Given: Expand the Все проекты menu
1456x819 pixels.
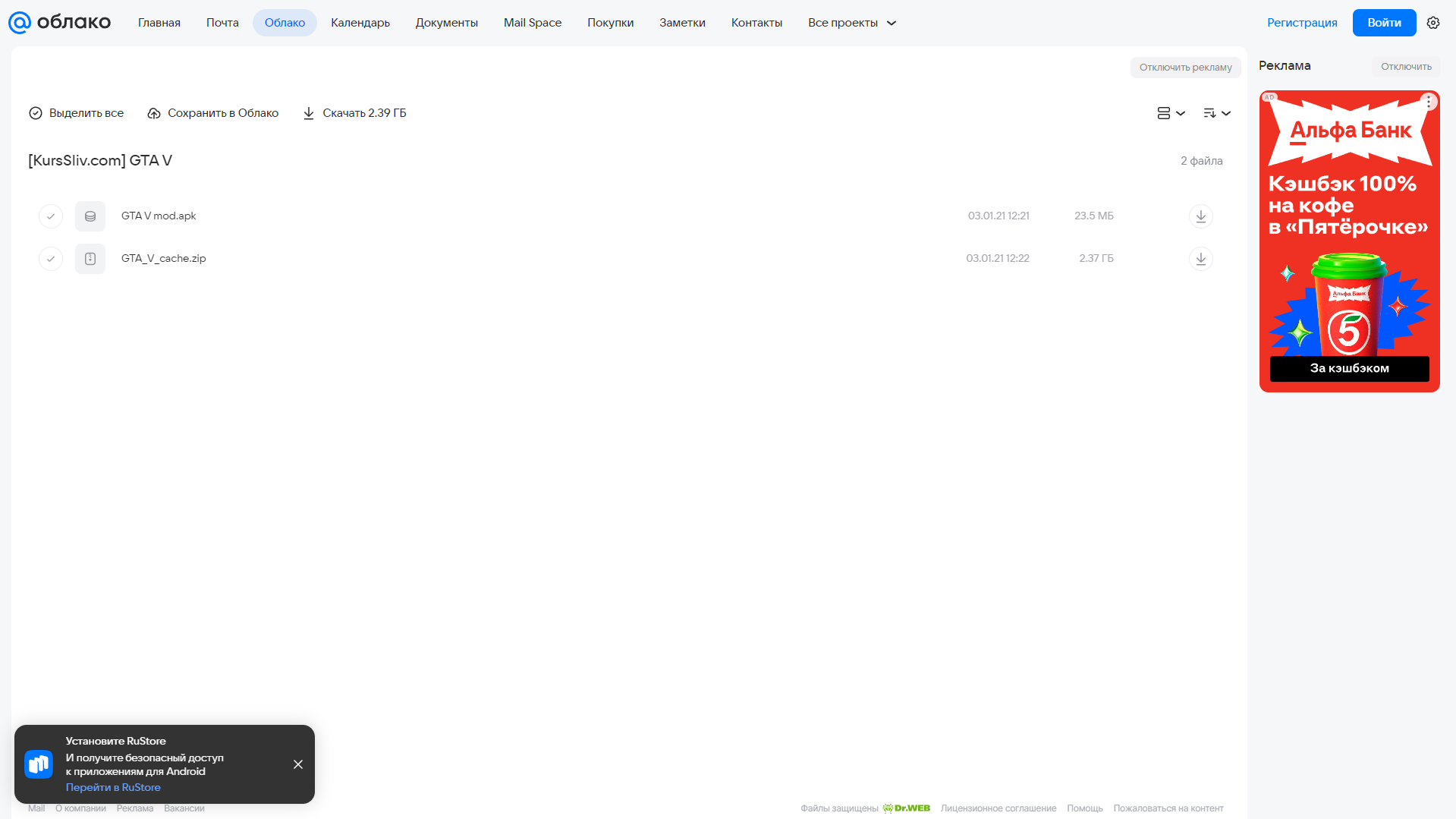Looking at the screenshot, I should coord(852,23).
